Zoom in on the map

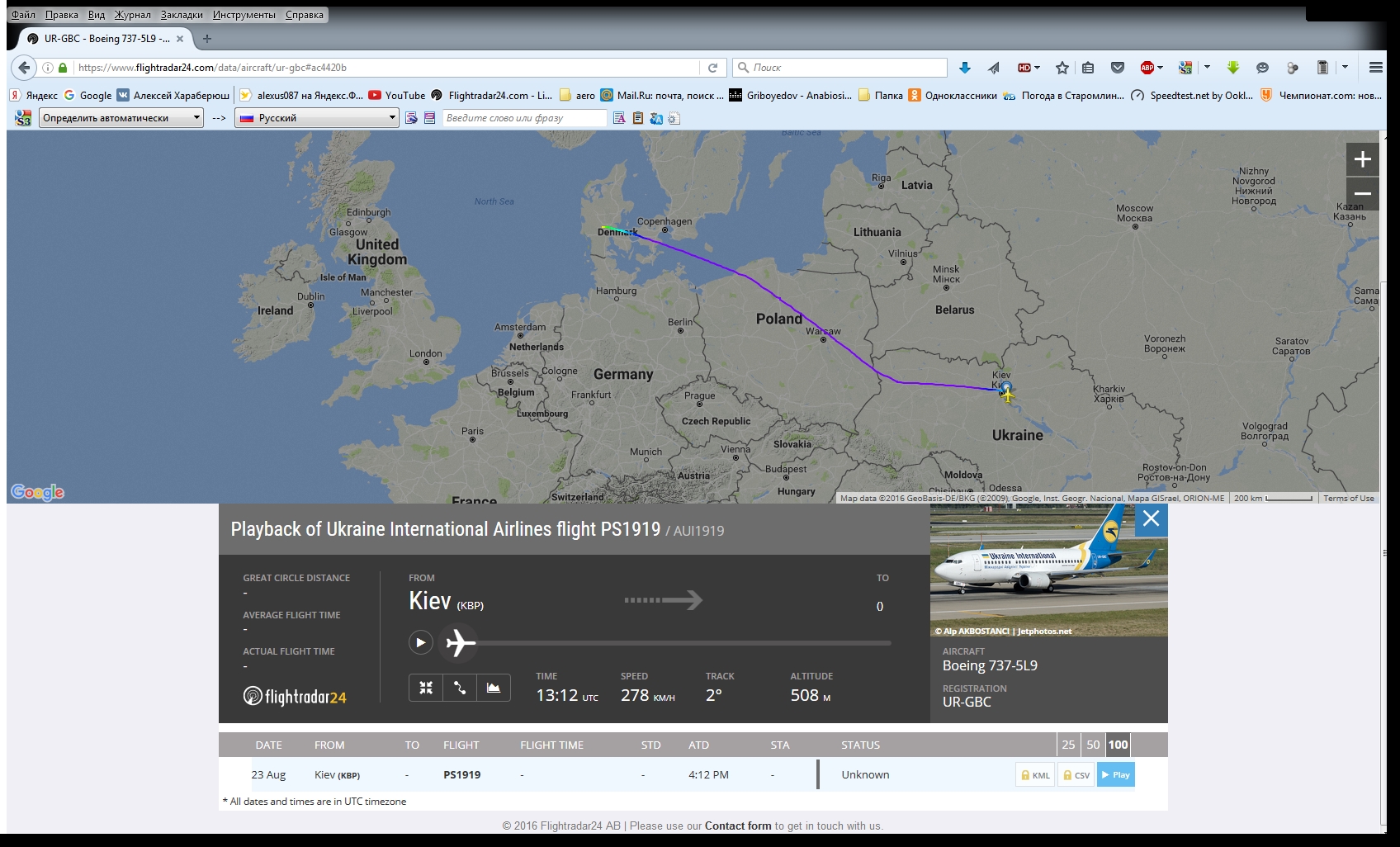click(1363, 159)
